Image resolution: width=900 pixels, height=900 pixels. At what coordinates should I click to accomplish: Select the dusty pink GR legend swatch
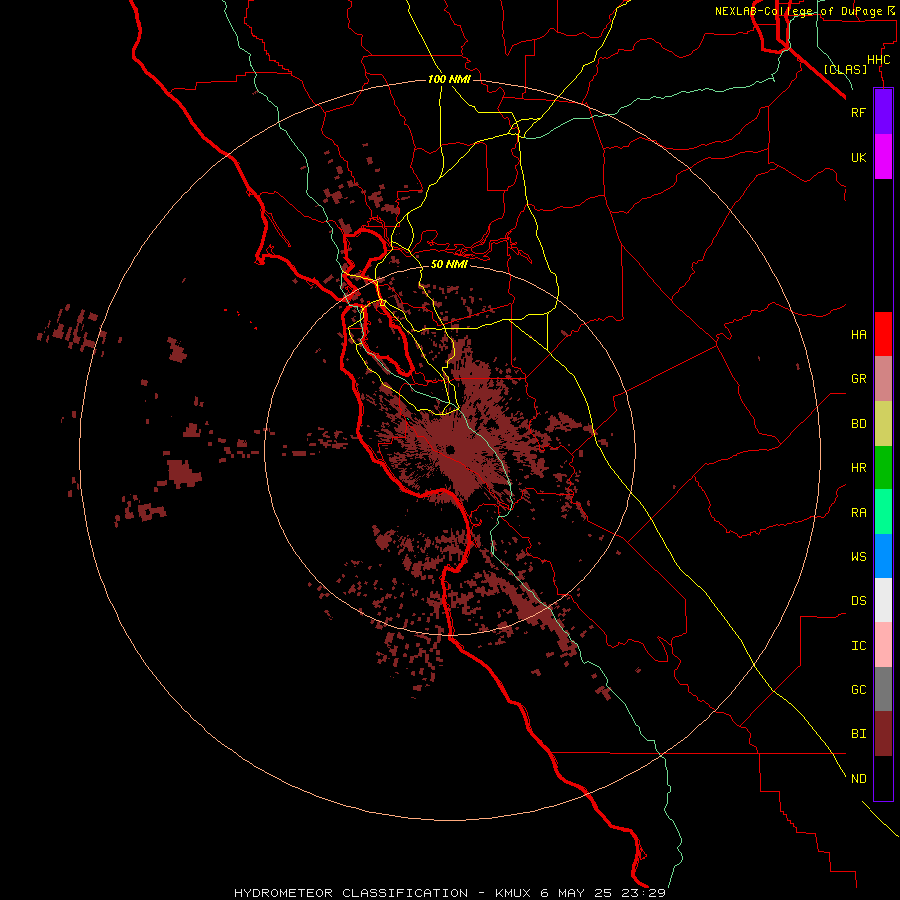[x=883, y=379]
